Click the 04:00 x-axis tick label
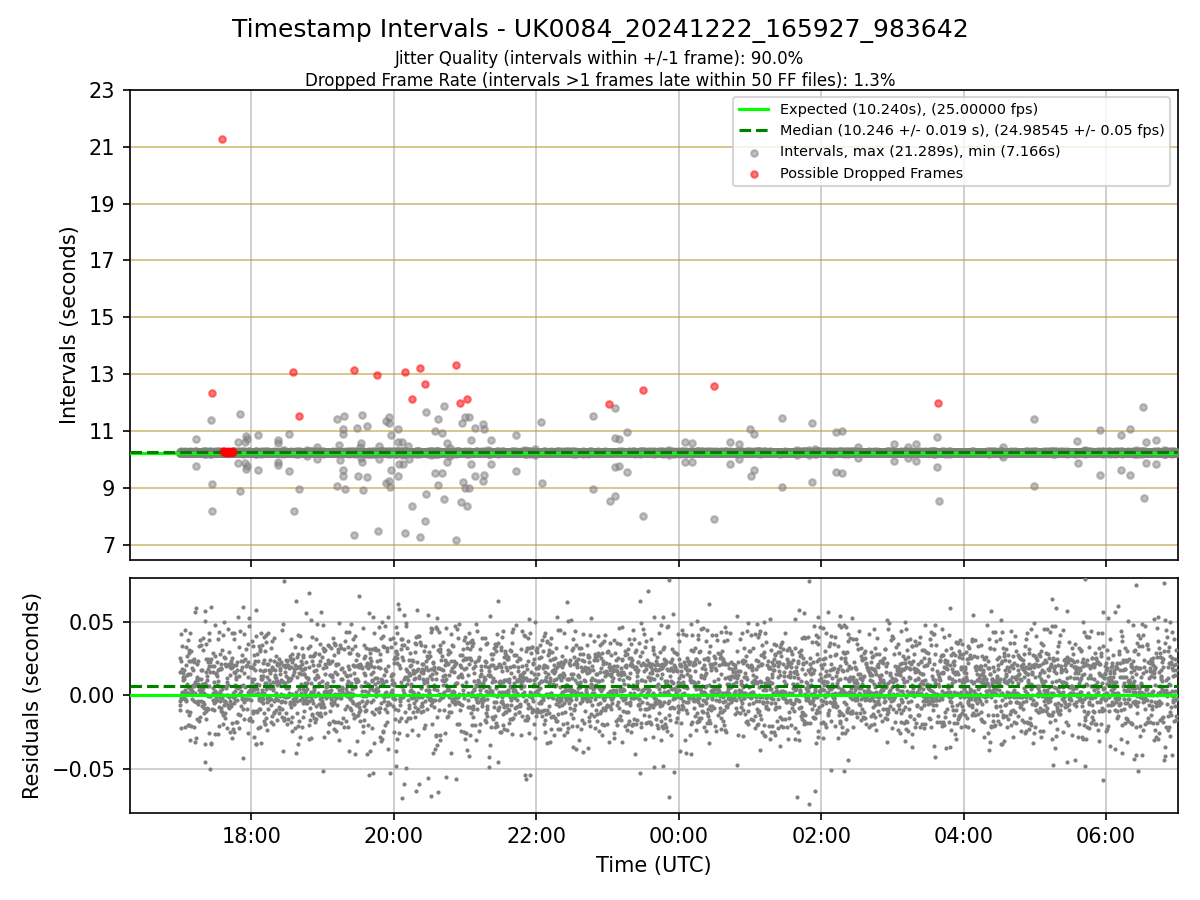The height and width of the screenshot is (900, 1200). [x=963, y=834]
